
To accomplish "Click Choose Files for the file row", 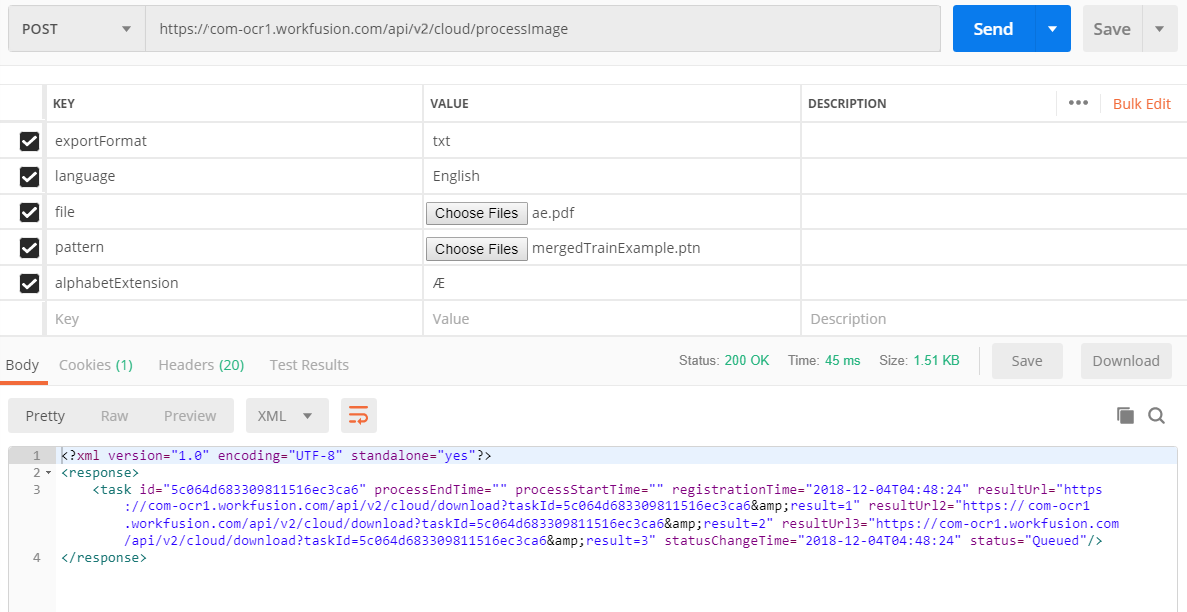I will coord(477,213).
